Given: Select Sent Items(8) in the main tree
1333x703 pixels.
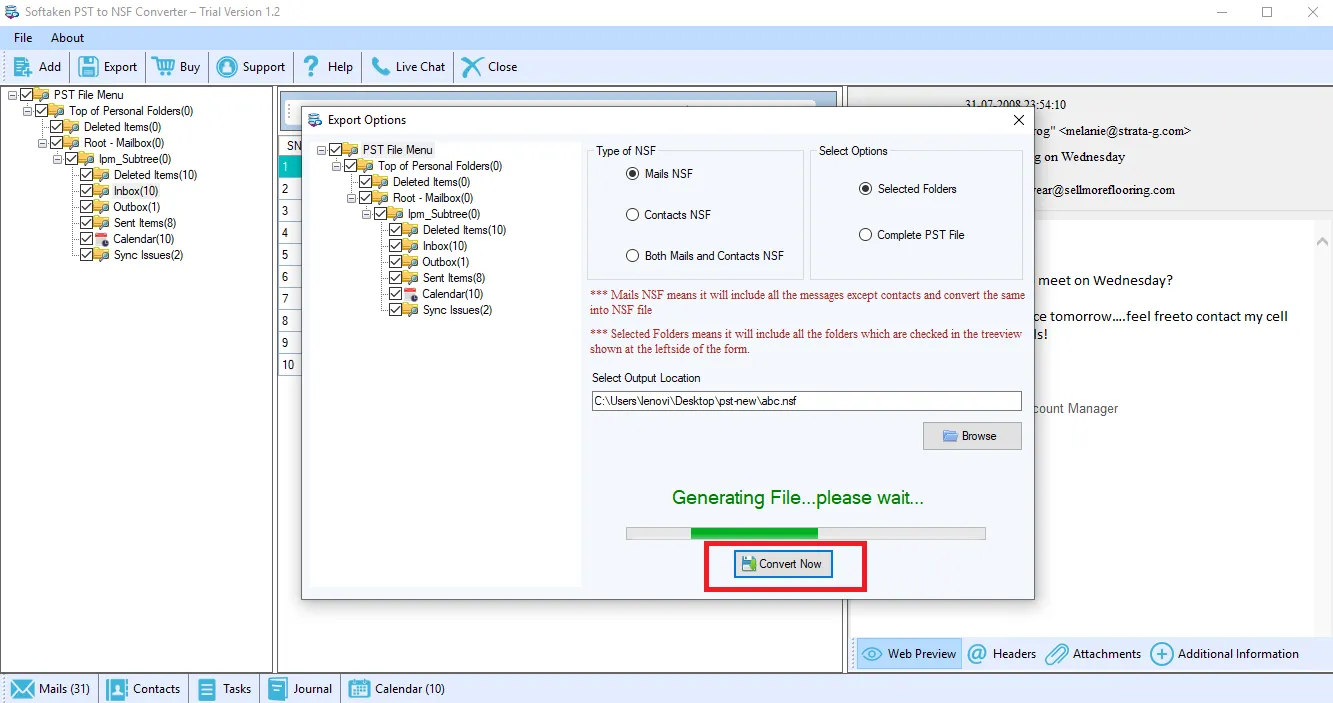Looking at the screenshot, I should pos(145,223).
